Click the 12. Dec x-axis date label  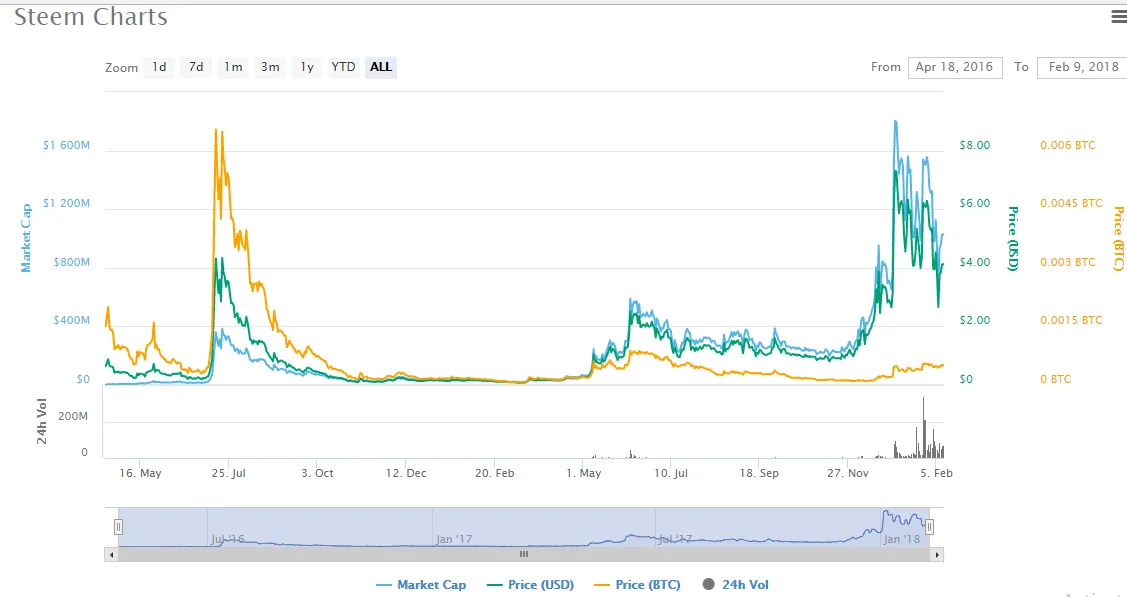tap(406, 473)
